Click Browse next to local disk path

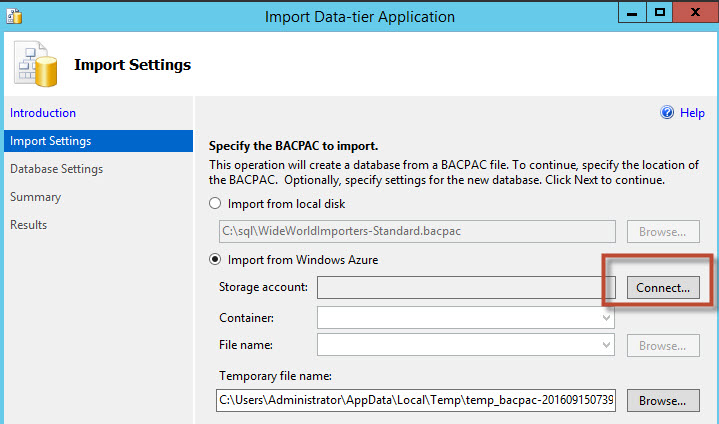coord(663,232)
